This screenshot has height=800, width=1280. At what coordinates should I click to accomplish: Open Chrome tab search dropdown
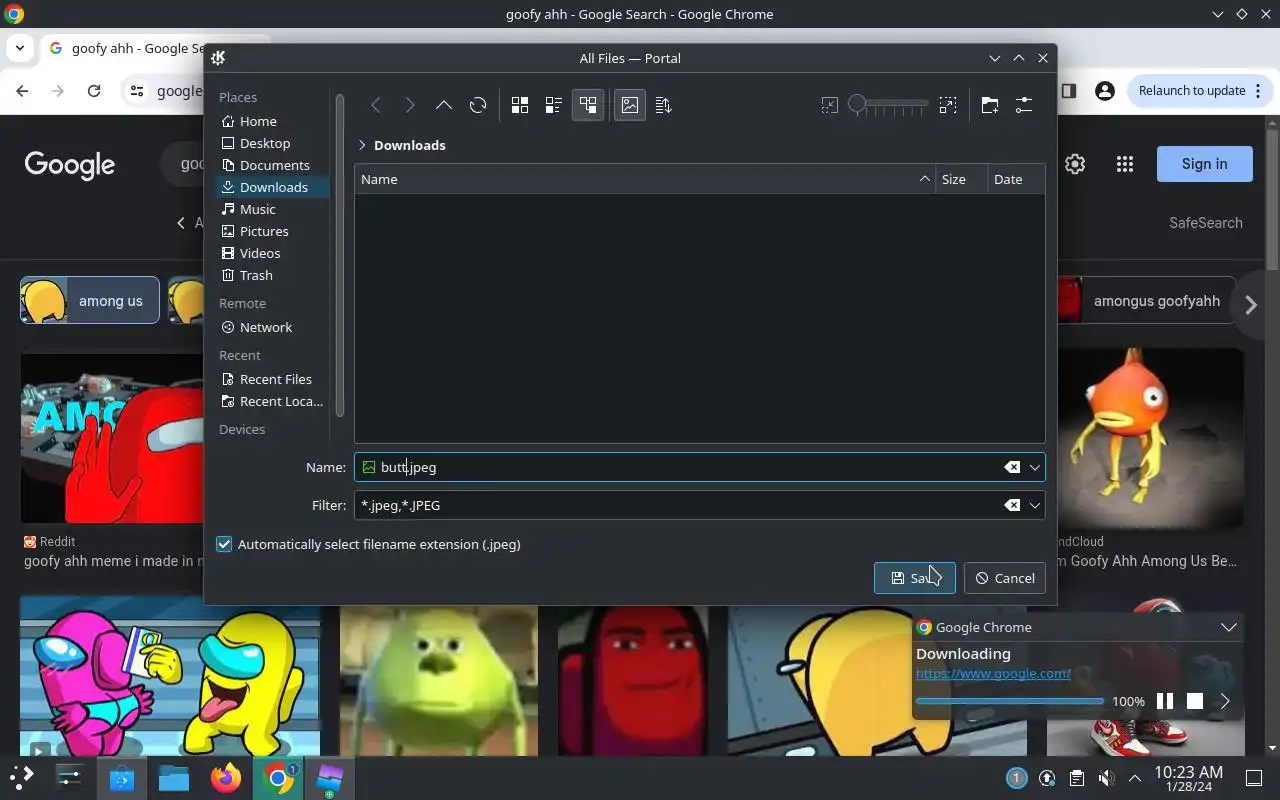point(19,48)
